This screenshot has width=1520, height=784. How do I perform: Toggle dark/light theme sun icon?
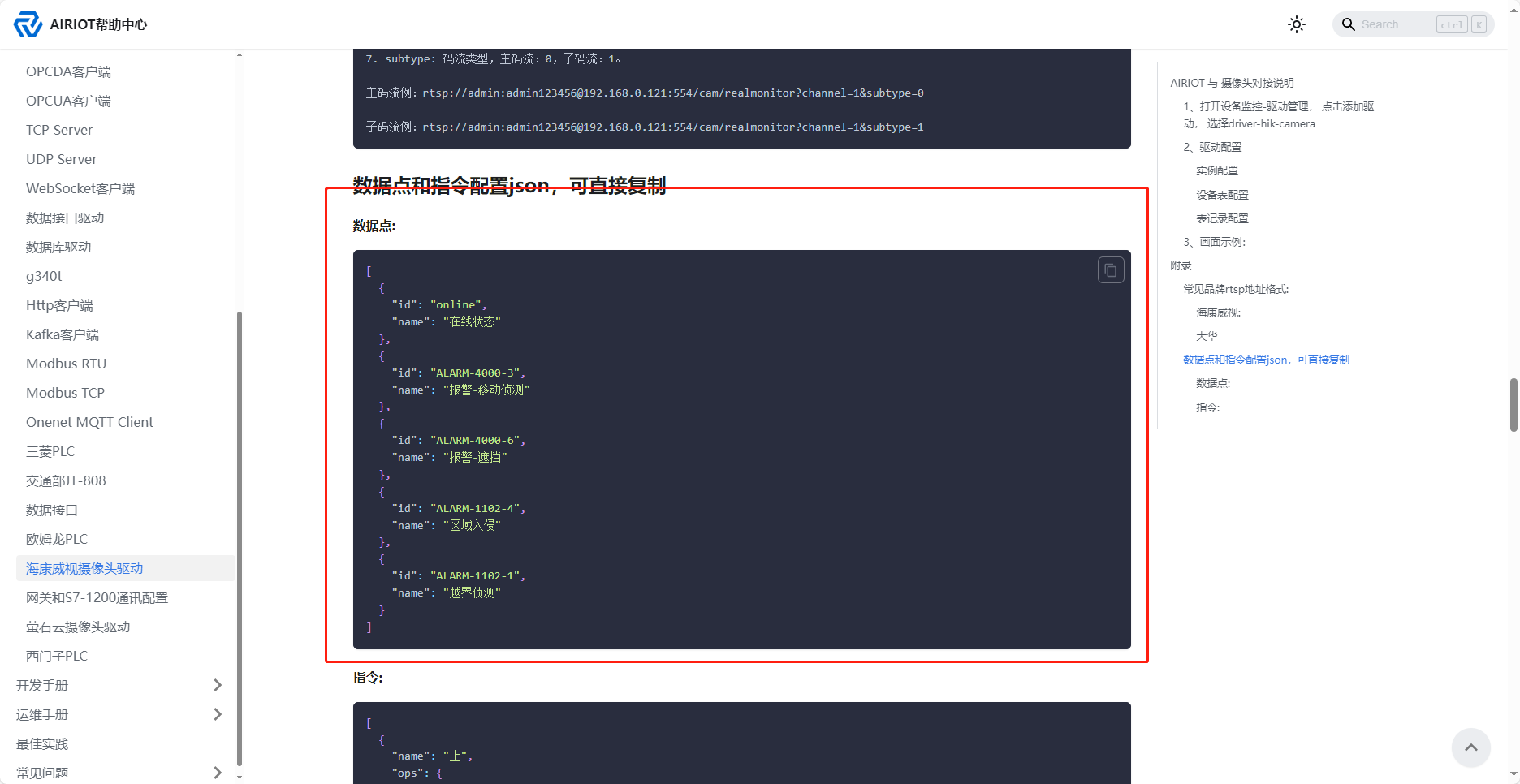click(1297, 24)
